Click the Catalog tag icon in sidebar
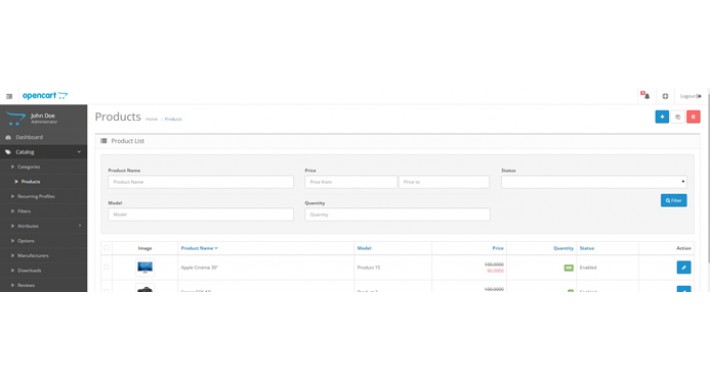 pos(8,152)
